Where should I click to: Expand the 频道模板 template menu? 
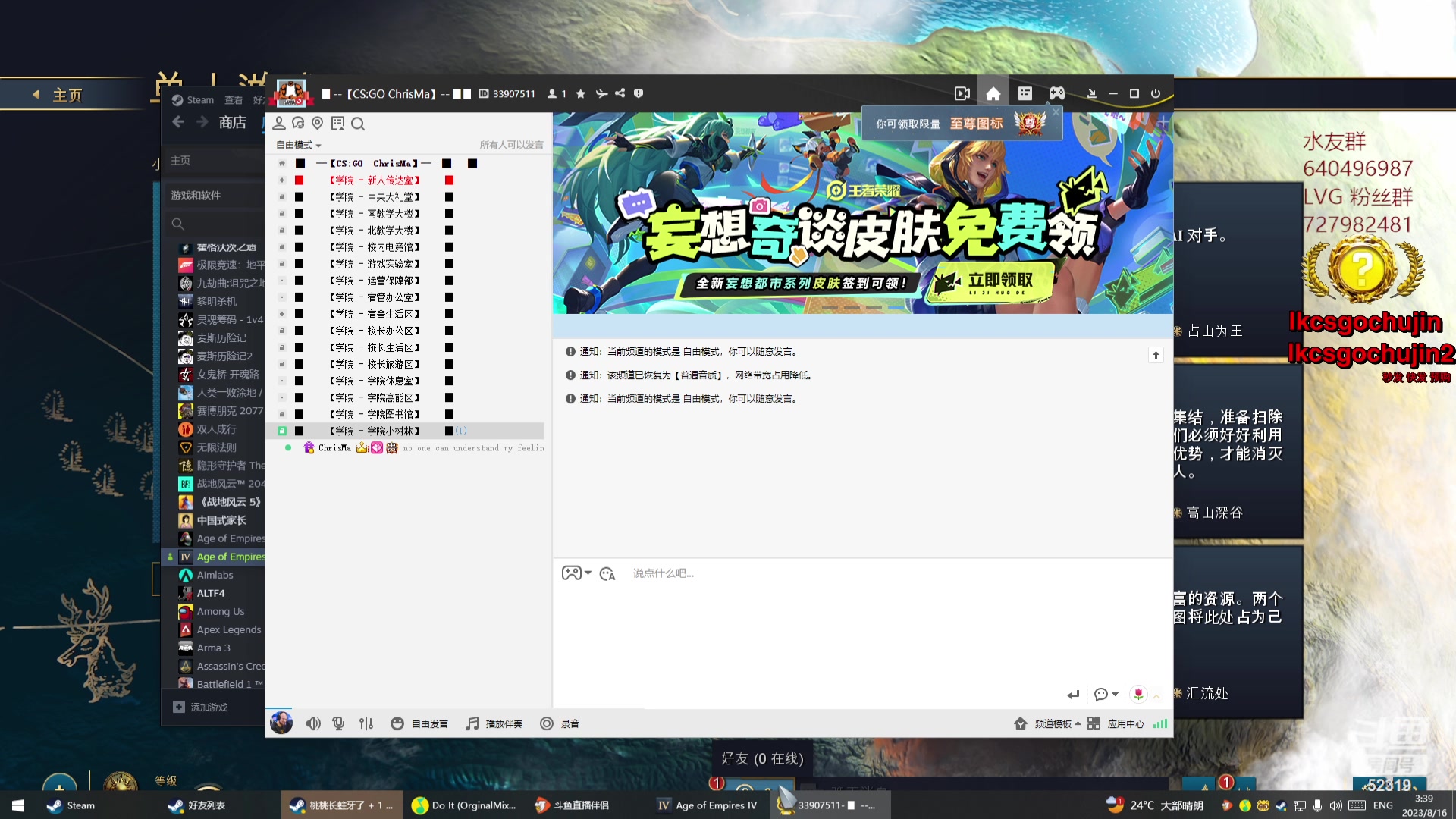1048,723
